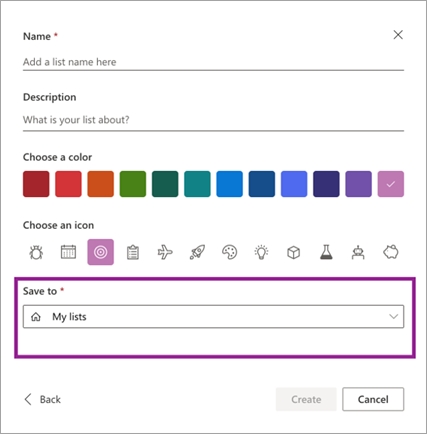Close the dialog with the X
The height and width of the screenshot is (434, 427).
(x=398, y=35)
